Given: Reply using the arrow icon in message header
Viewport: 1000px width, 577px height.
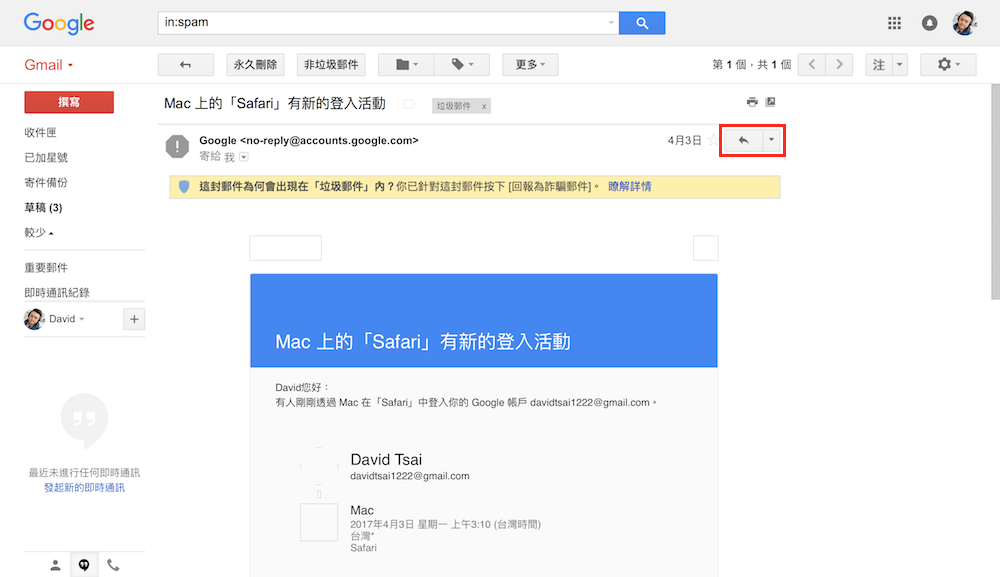Looking at the screenshot, I should (743, 141).
